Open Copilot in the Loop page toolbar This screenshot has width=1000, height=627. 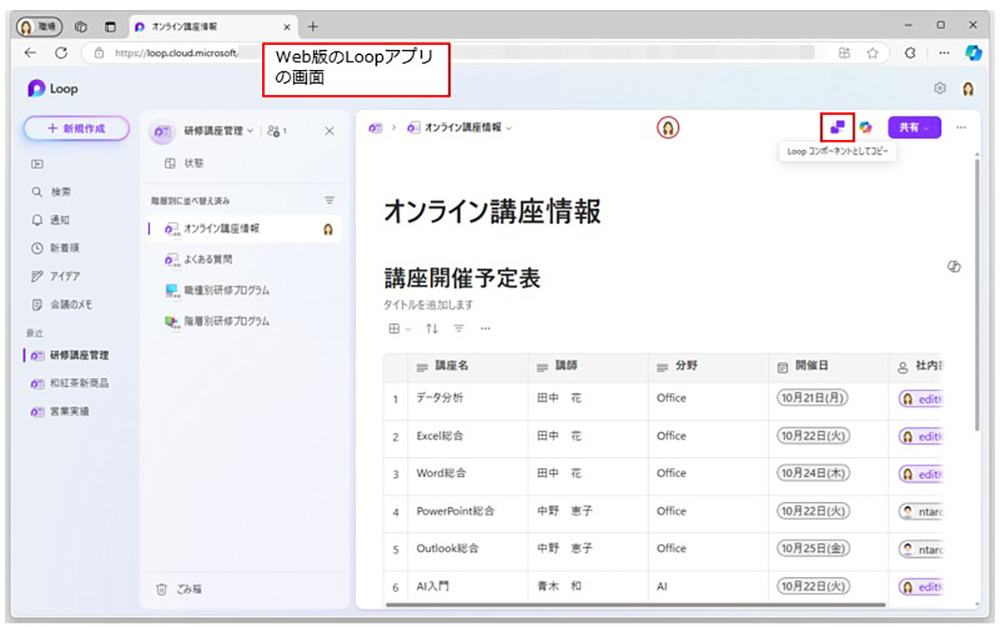click(x=864, y=127)
